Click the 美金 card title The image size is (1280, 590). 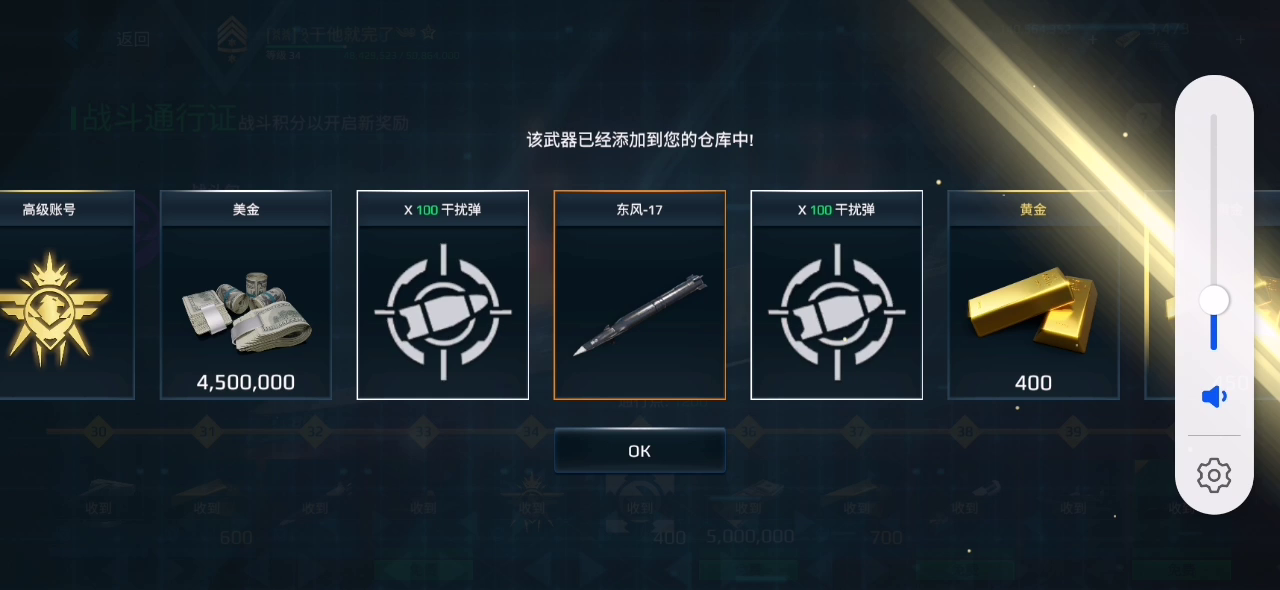click(x=246, y=209)
